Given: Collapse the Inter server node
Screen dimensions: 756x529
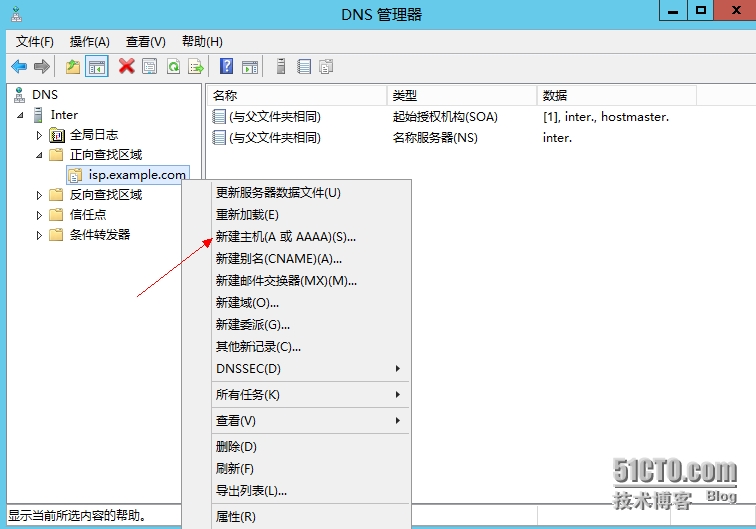Looking at the screenshot, I should pyautogui.click(x=20, y=115).
